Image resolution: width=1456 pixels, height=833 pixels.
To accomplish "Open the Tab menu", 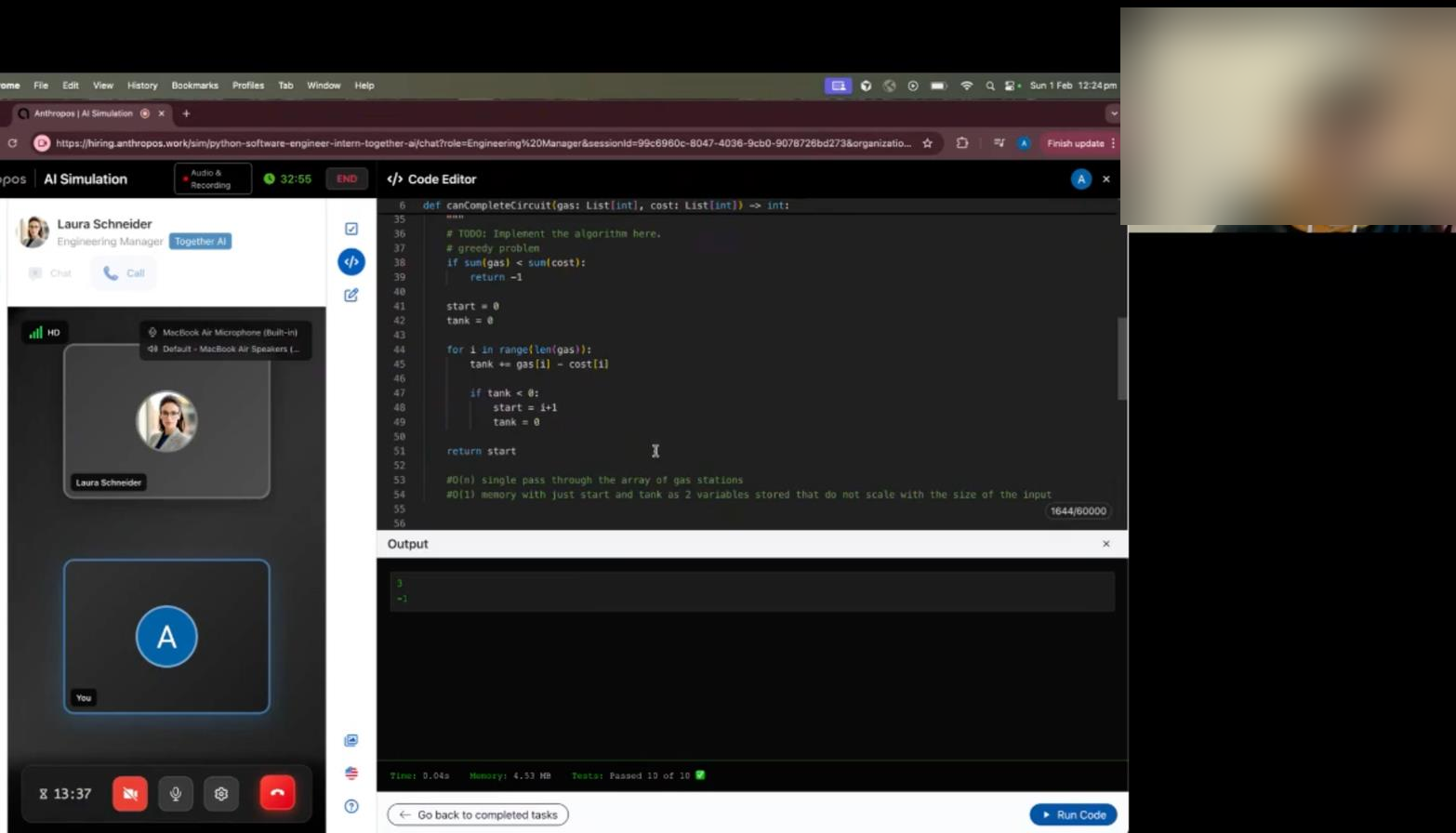I will 285,86.
